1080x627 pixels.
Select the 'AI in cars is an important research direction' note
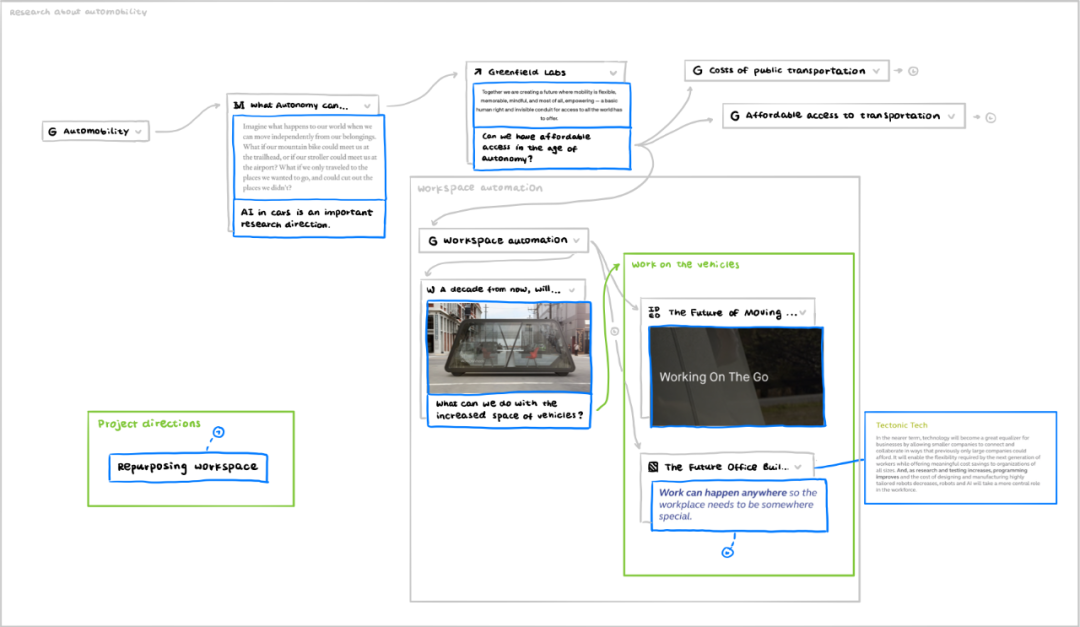point(309,218)
